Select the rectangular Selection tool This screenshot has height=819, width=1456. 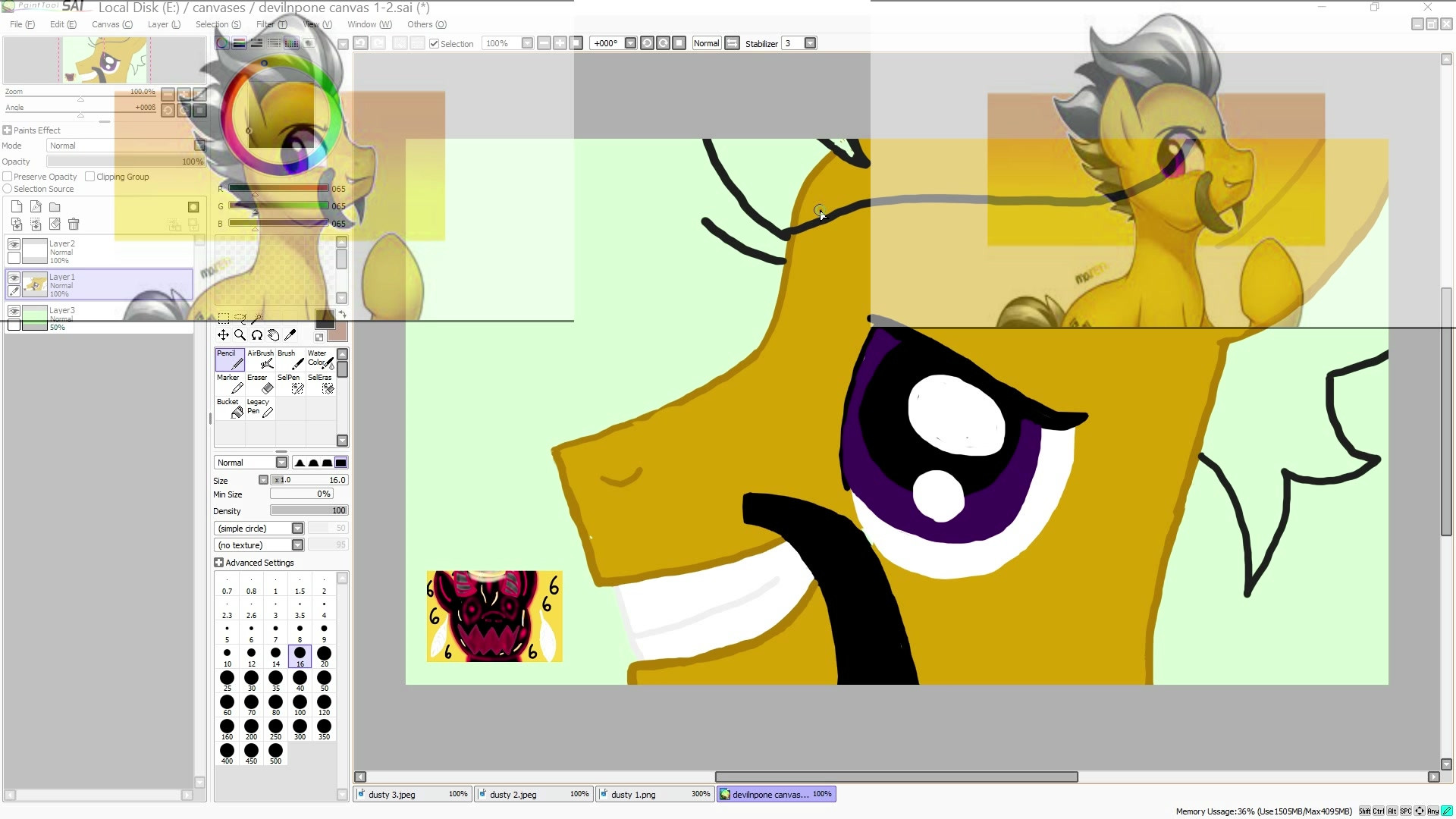pos(224,318)
